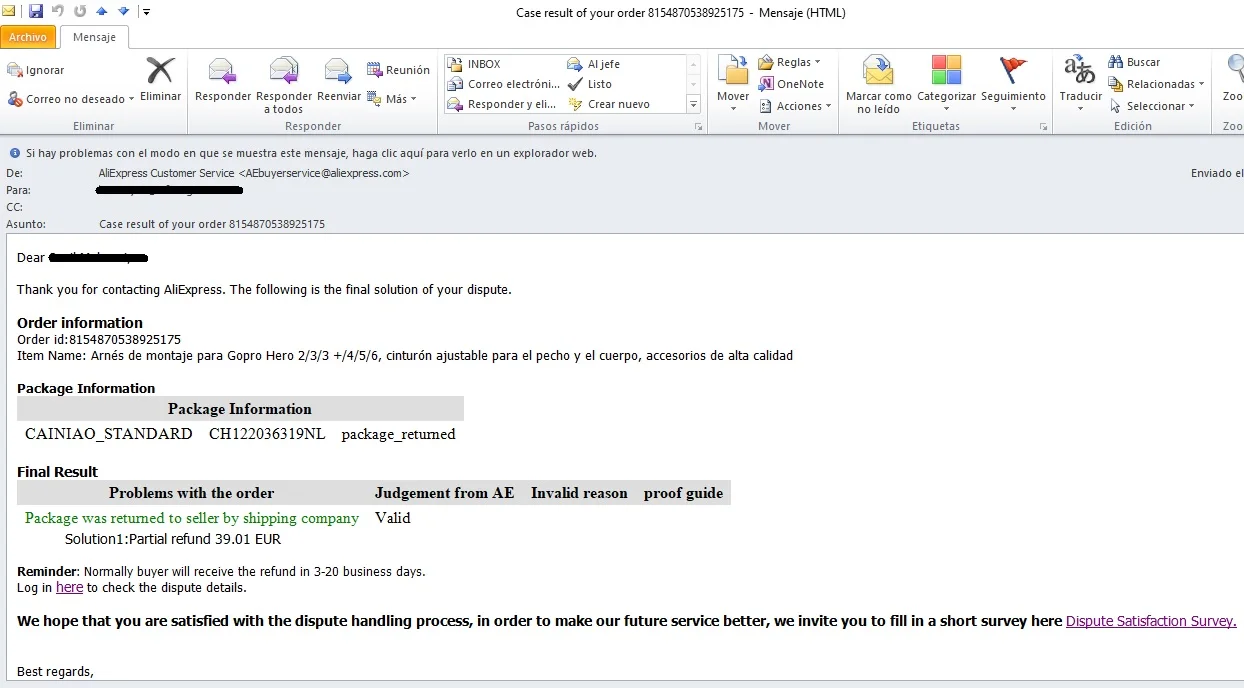1244x688 pixels.
Task: Click the Ignorar button
Action: click(x=36, y=70)
